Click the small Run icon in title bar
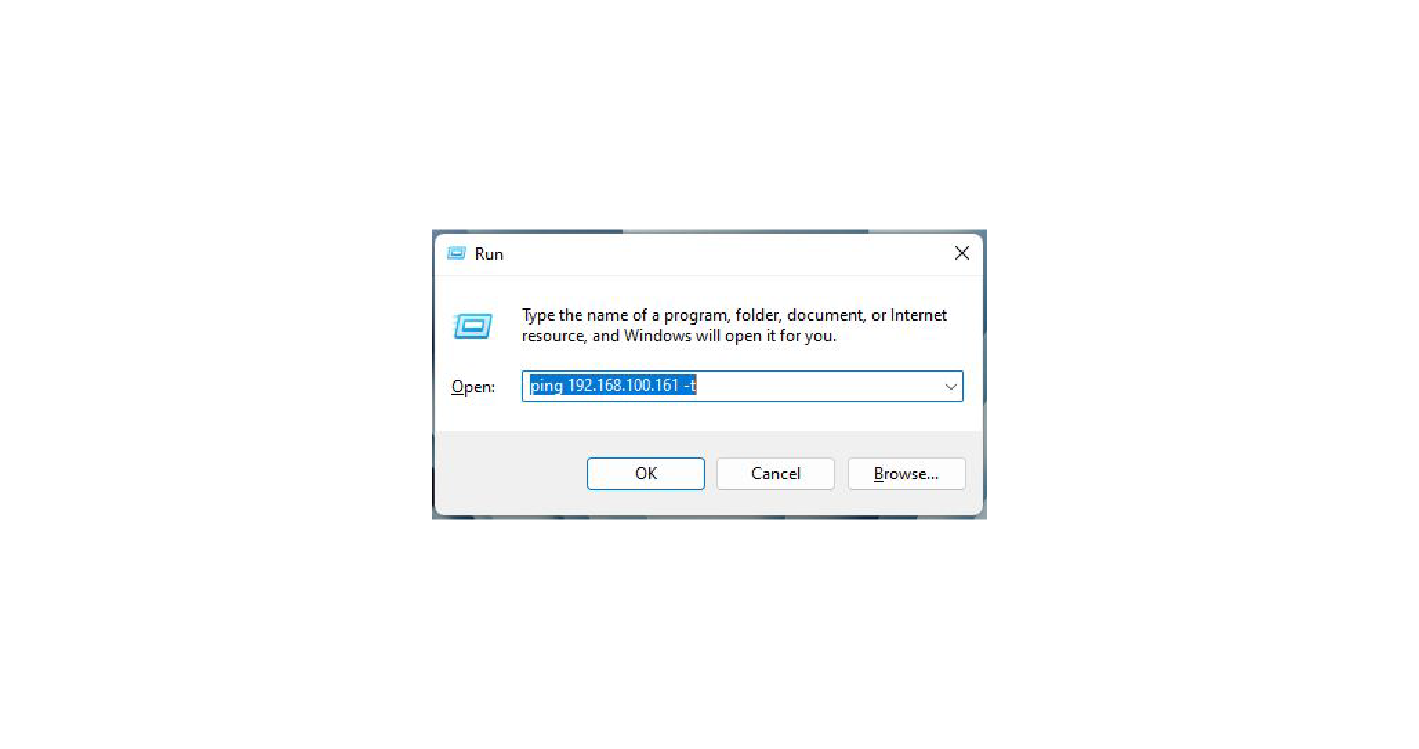Image resolution: width=1419 pixels, height=749 pixels. click(456, 254)
